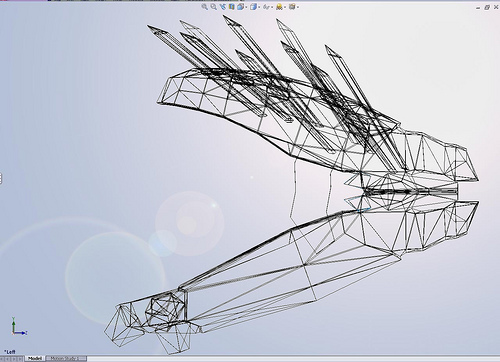Screen dimensions: 500x362
Task: Expand the Hide/Show Items dropdown arrow
Action: (x=272, y=7)
